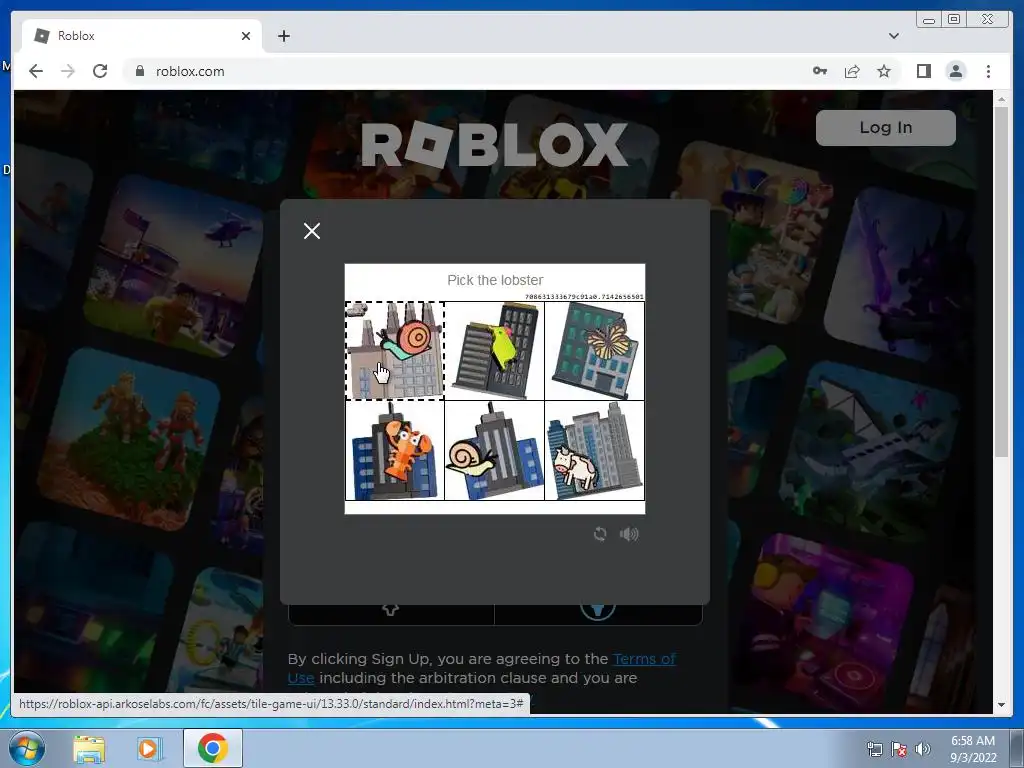Go back in Chrome

[36, 71]
